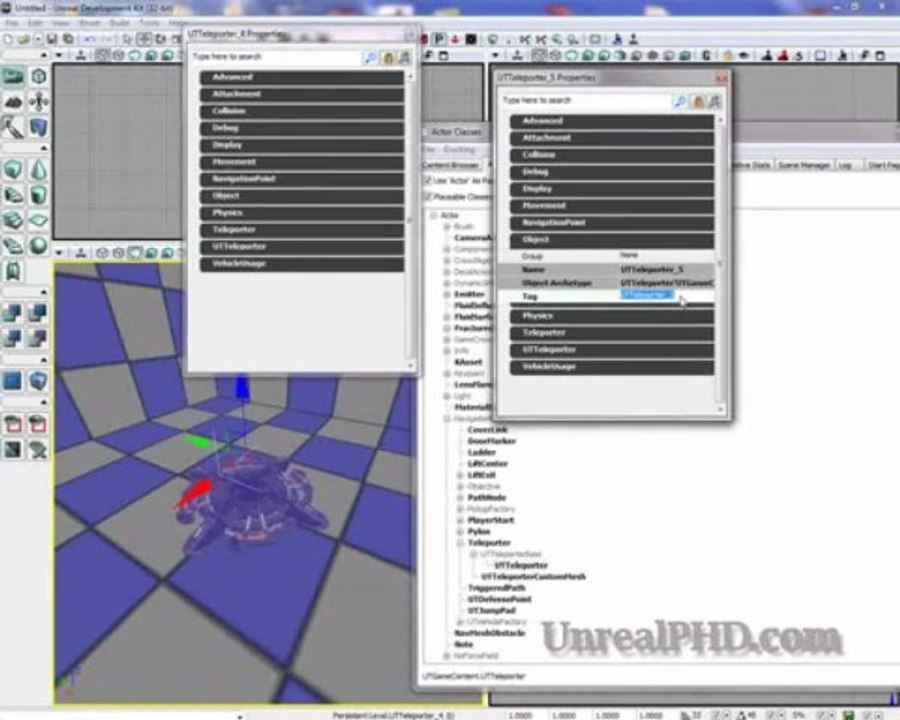Screen dimensions: 900x720
Task: Toggle scale snap checkbox beside 5%
Action: click(x=819, y=715)
